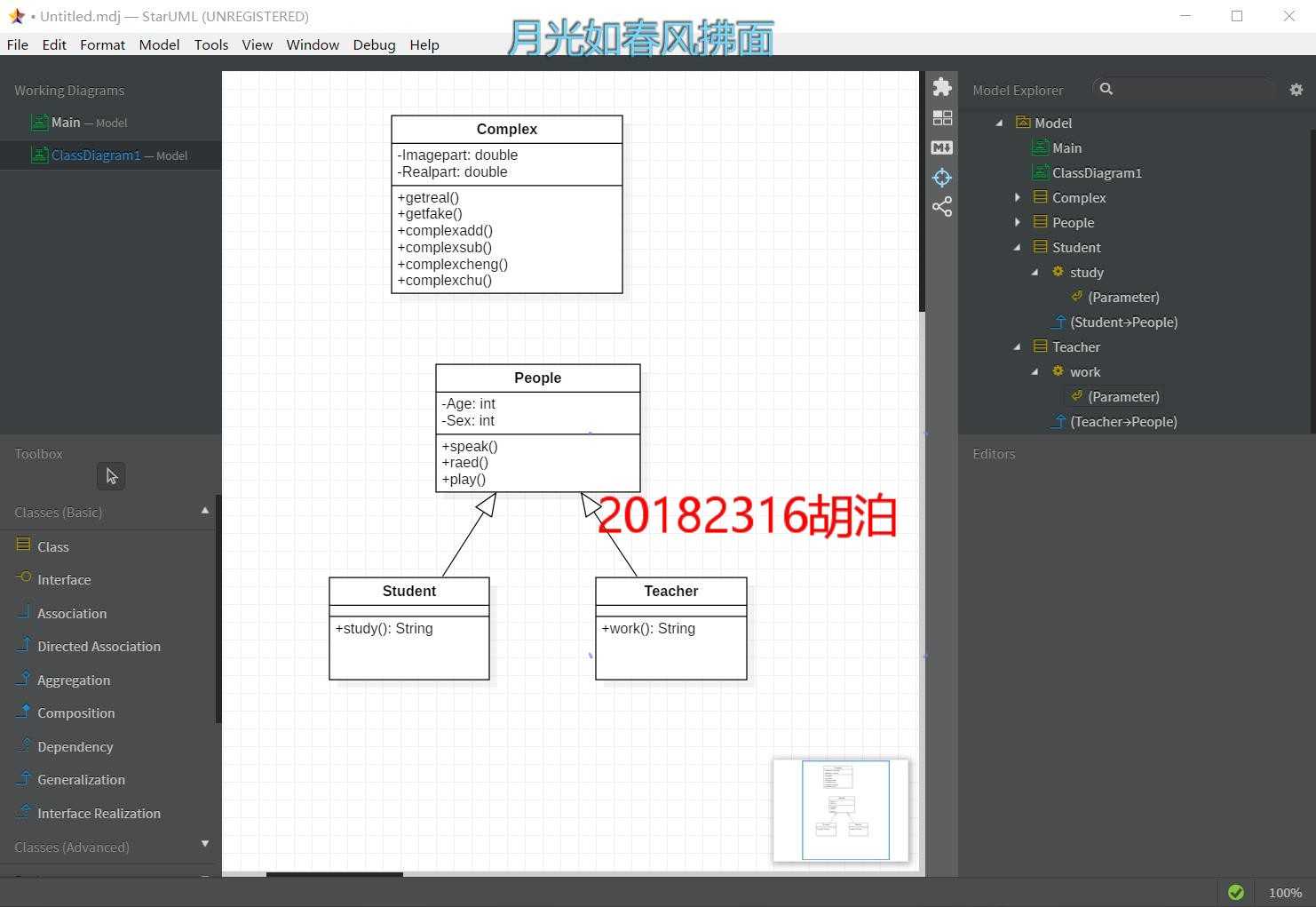Viewport: 1316px width, 907px height.
Task: Click the Markdown documentation icon
Action: 942,147
